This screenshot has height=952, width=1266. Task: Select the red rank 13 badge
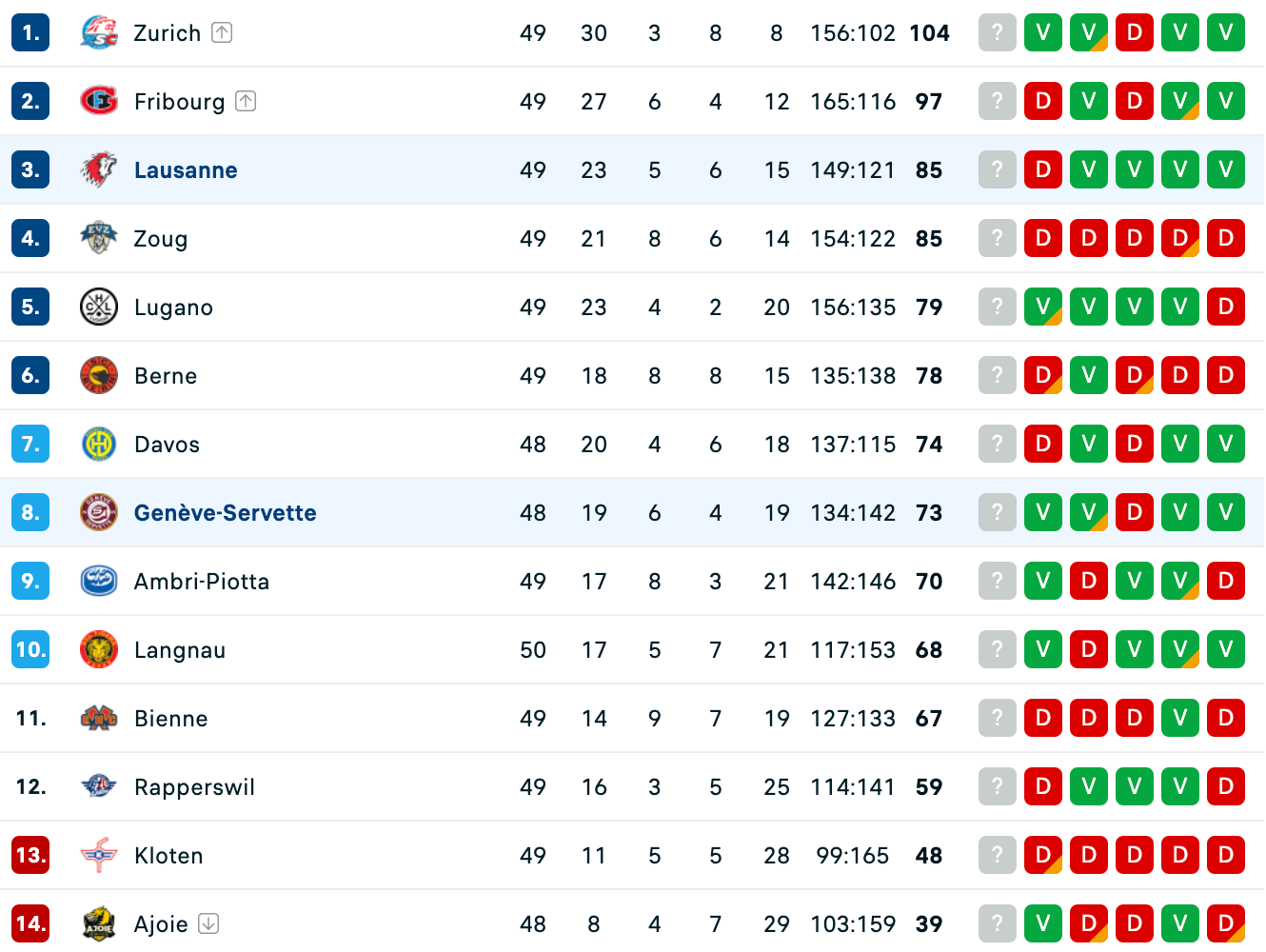click(x=30, y=856)
